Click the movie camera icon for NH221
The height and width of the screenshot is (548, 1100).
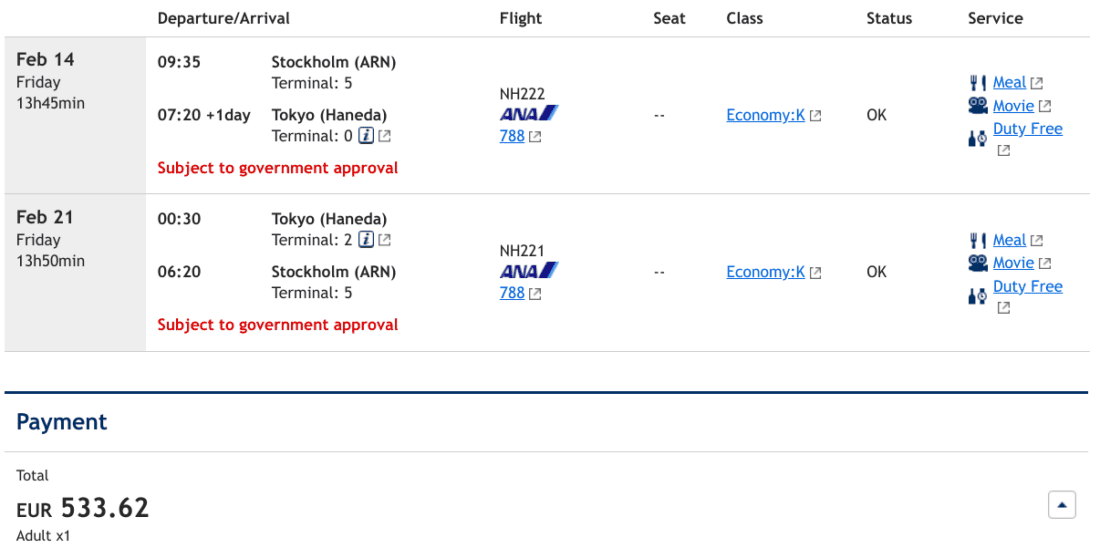978,262
